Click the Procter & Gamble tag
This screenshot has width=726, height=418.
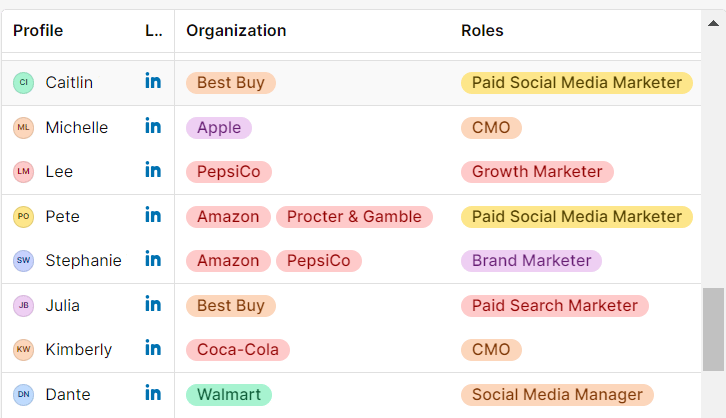point(354,217)
